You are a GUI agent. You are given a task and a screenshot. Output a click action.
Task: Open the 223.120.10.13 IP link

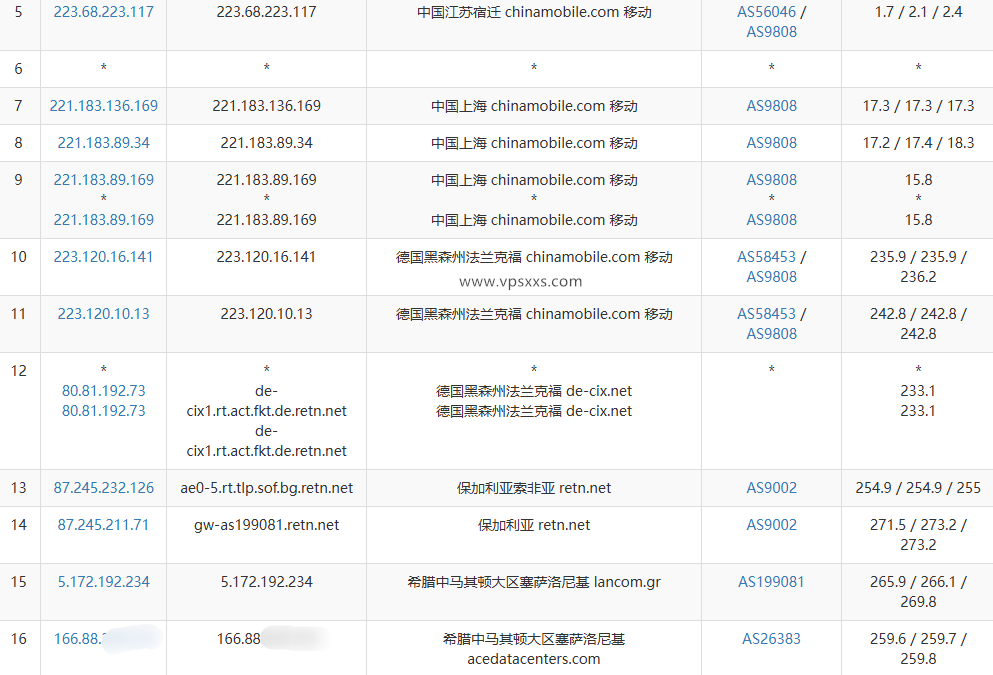103,314
